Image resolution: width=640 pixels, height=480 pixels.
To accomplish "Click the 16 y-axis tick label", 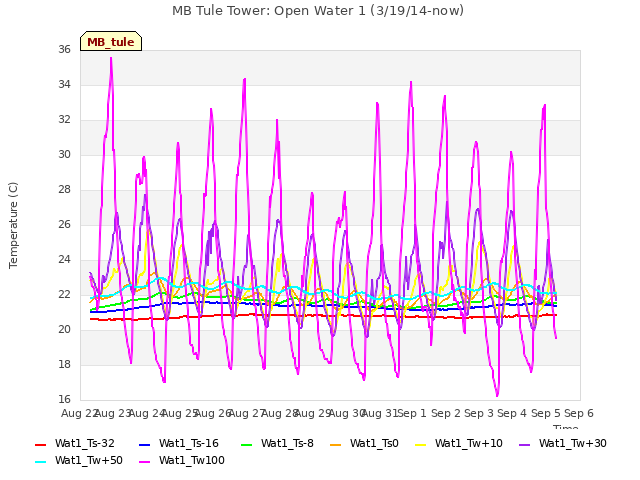I will (x=64, y=399).
